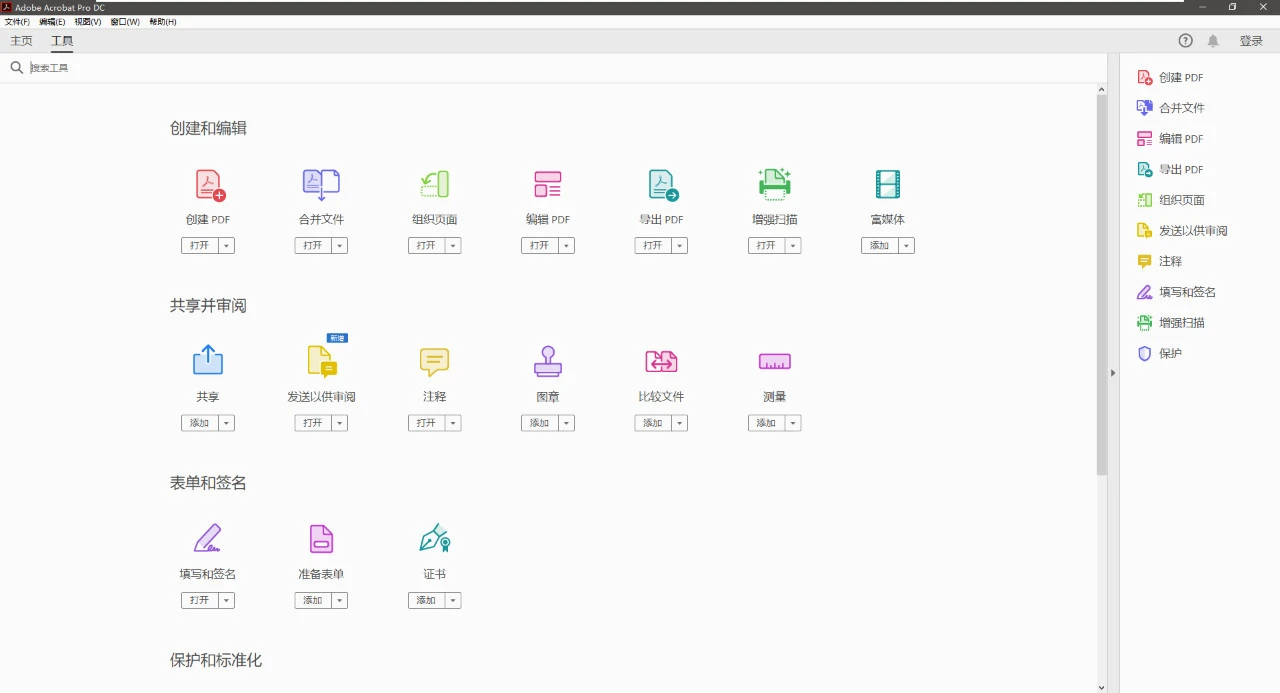The width and height of the screenshot is (1280, 693).
Task: Expand dropdown arrow beside 编辑 PDF 打开
Action: [567, 246]
